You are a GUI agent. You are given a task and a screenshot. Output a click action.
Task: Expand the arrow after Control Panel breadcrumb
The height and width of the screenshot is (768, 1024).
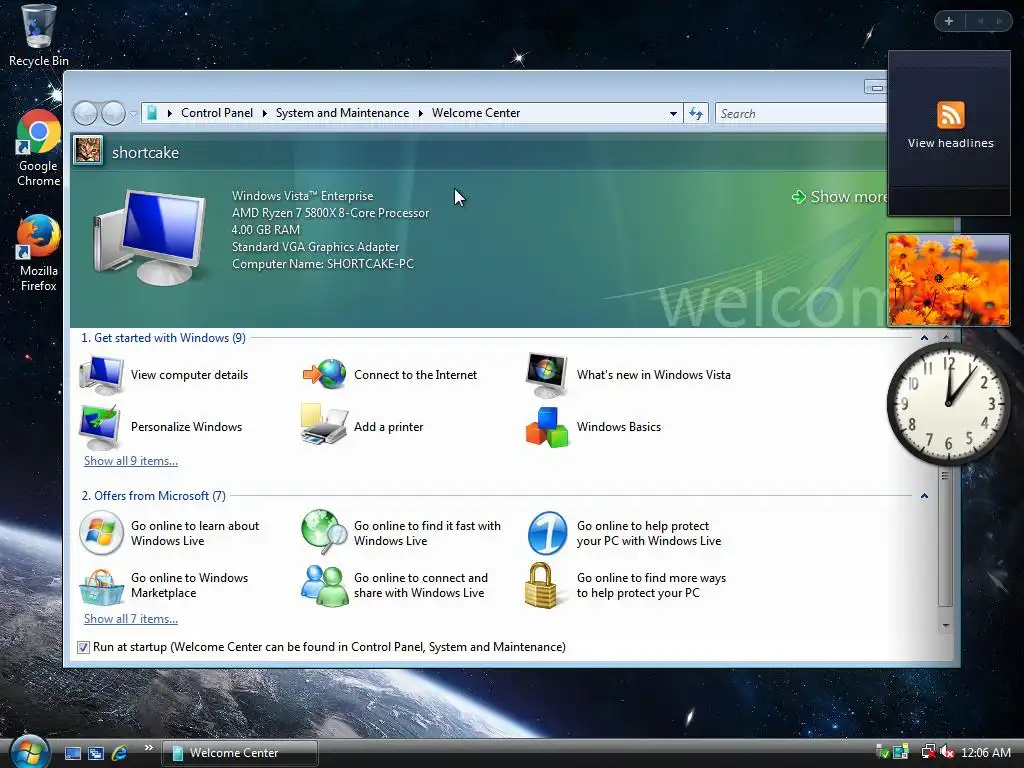click(x=264, y=114)
